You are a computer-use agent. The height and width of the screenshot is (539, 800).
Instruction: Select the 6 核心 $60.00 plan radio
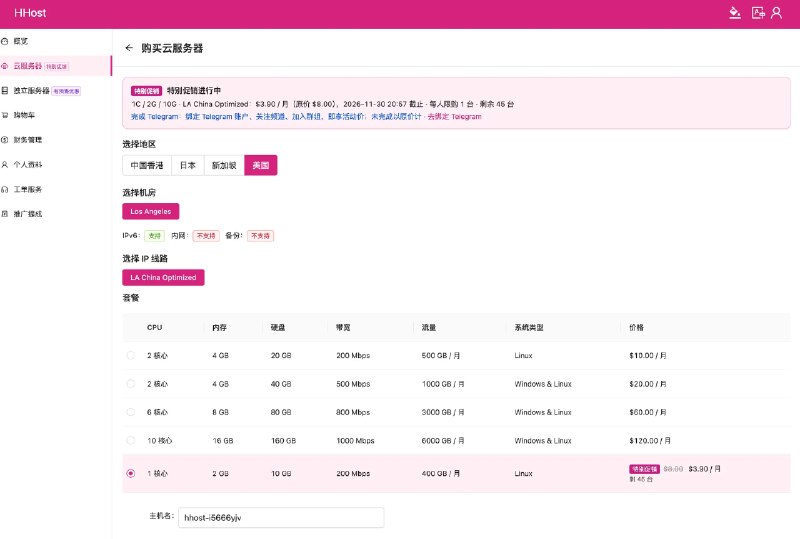click(131, 412)
